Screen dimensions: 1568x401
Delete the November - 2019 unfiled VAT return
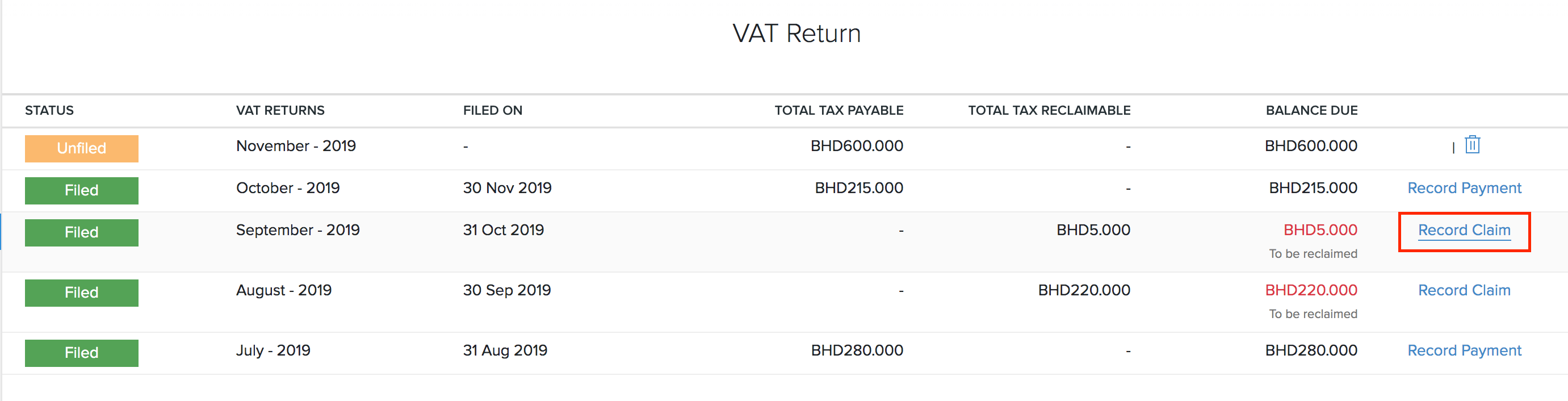(x=1472, y=145)
